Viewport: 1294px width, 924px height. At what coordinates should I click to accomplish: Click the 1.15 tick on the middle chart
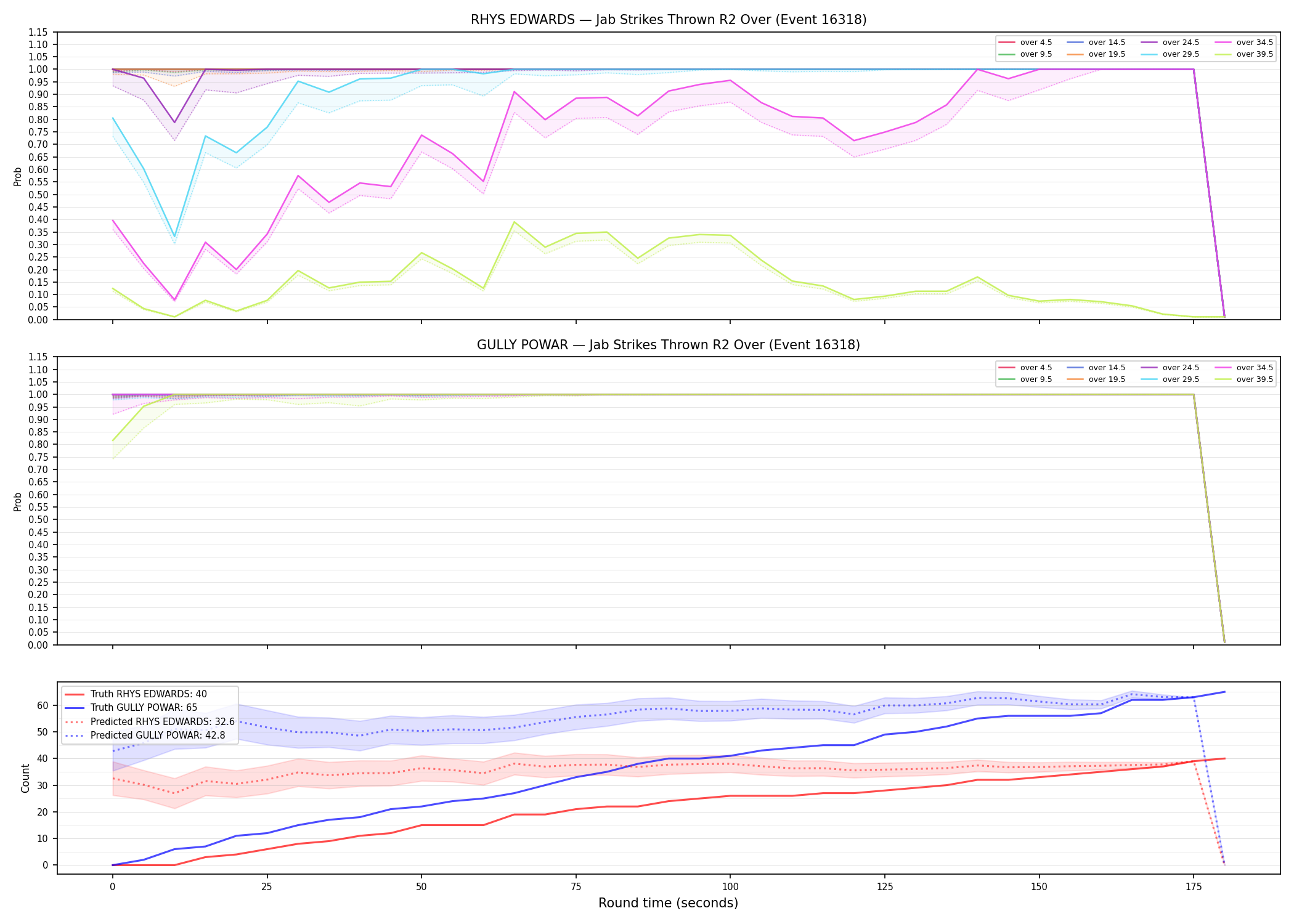pos(38,357)
